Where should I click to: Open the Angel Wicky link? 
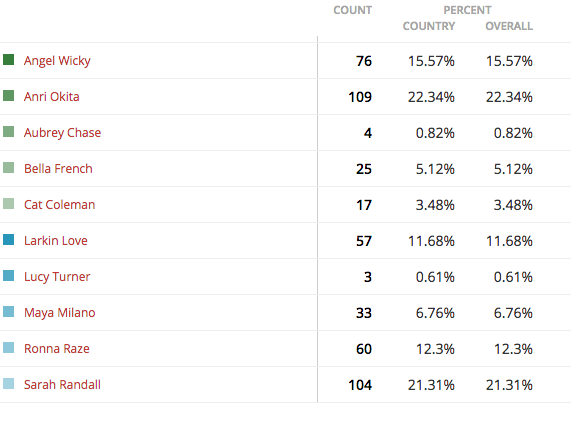[x=57, y=61]
